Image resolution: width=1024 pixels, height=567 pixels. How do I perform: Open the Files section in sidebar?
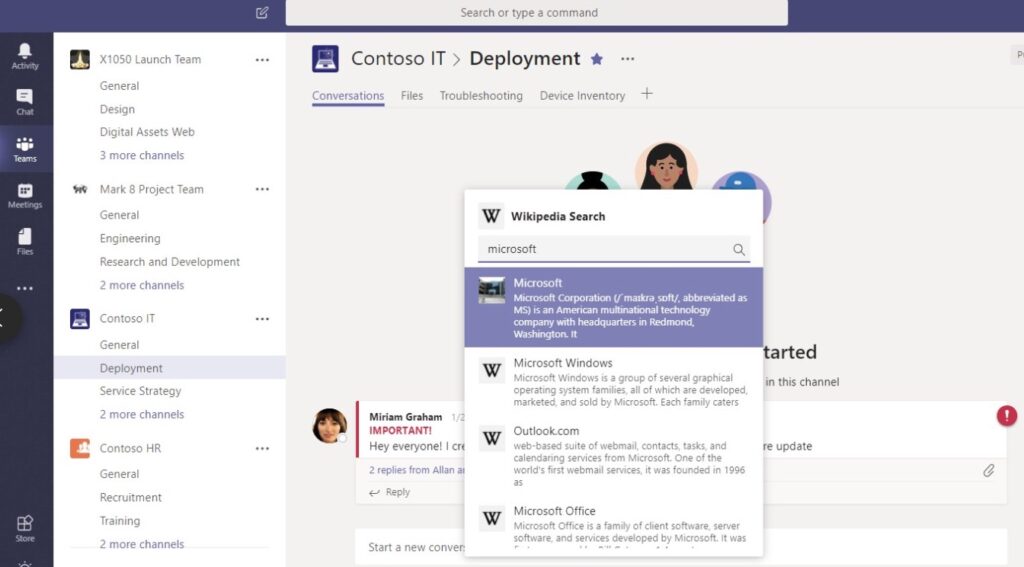pos(25,242)
